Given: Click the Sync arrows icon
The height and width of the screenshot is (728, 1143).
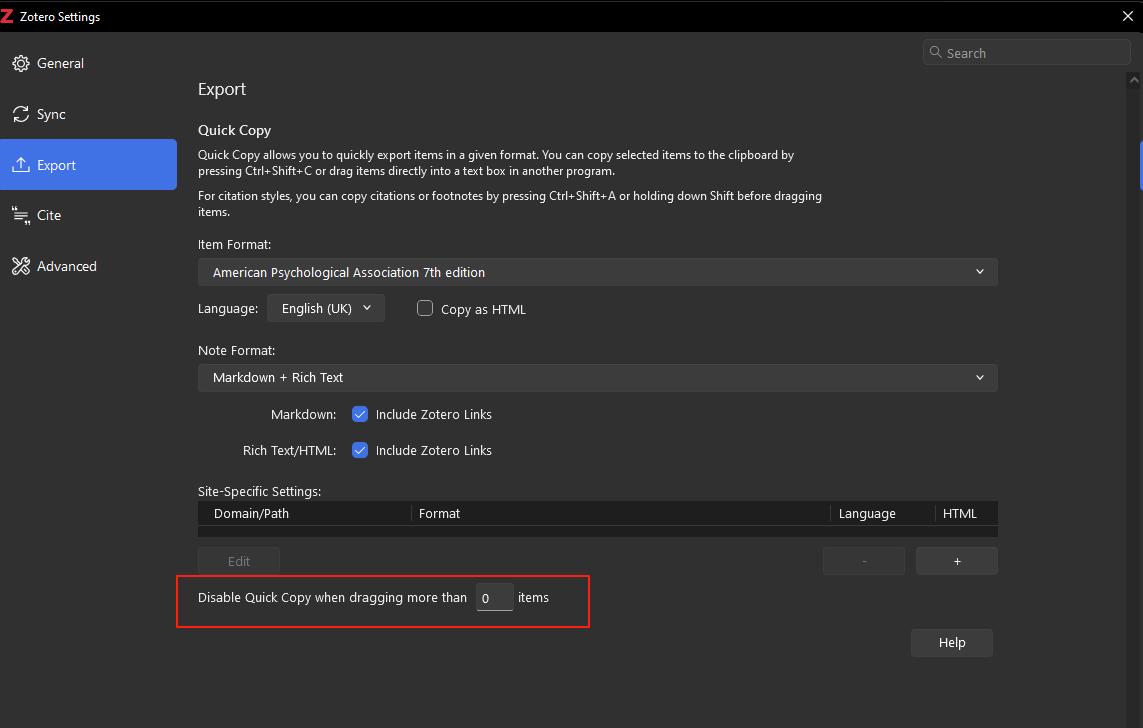Looking at the screenshot, I should 20,114.
